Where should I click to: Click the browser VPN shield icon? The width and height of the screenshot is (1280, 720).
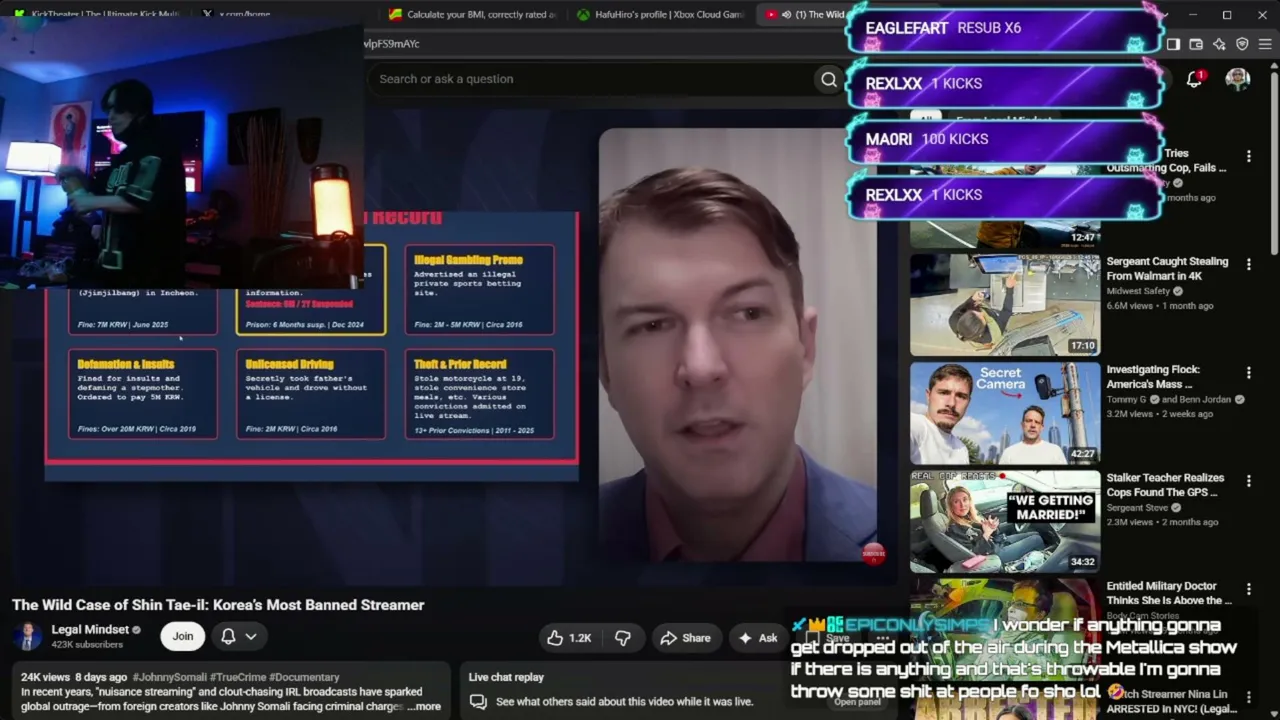coord(1242,44)
